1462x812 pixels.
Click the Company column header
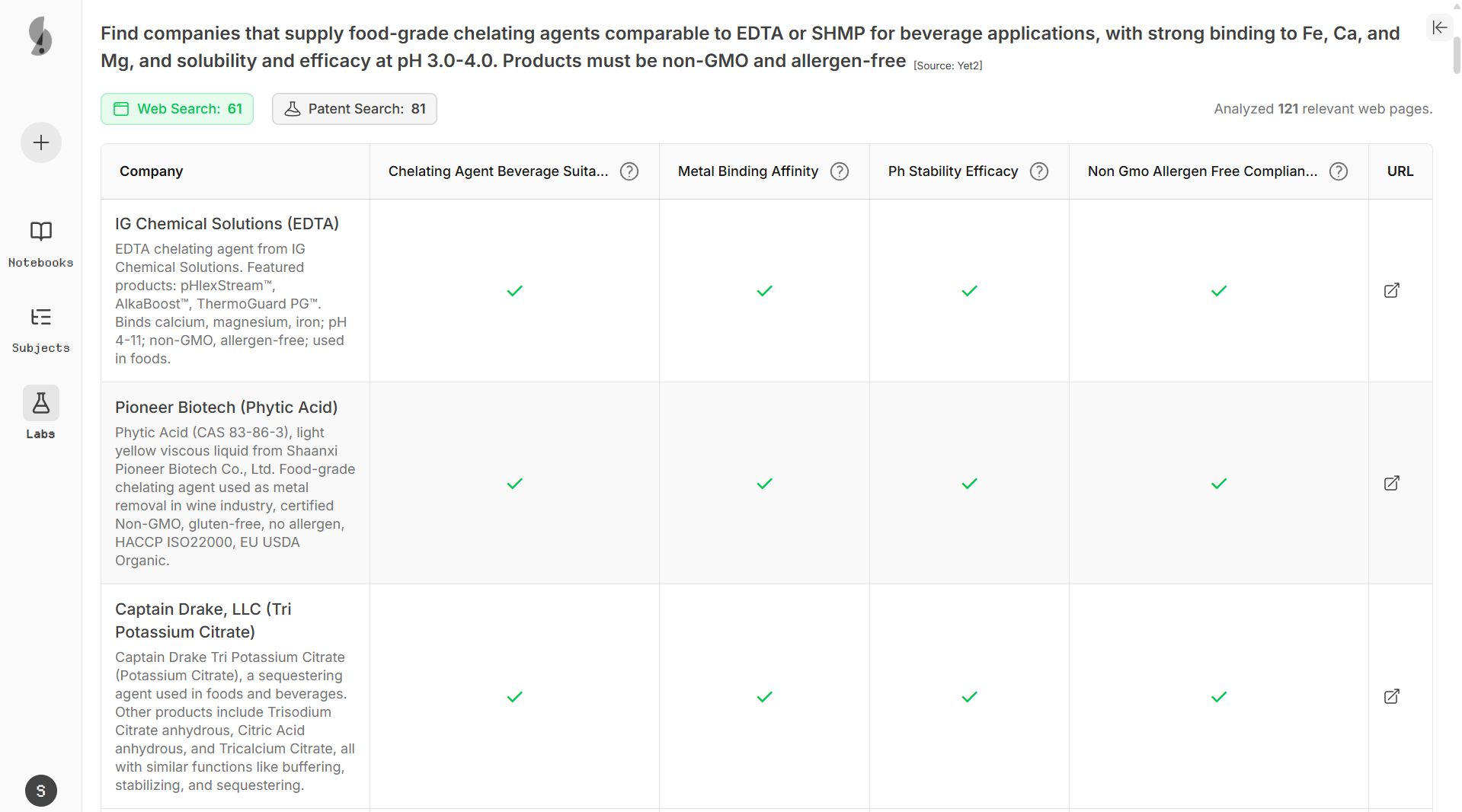point(151,171)
